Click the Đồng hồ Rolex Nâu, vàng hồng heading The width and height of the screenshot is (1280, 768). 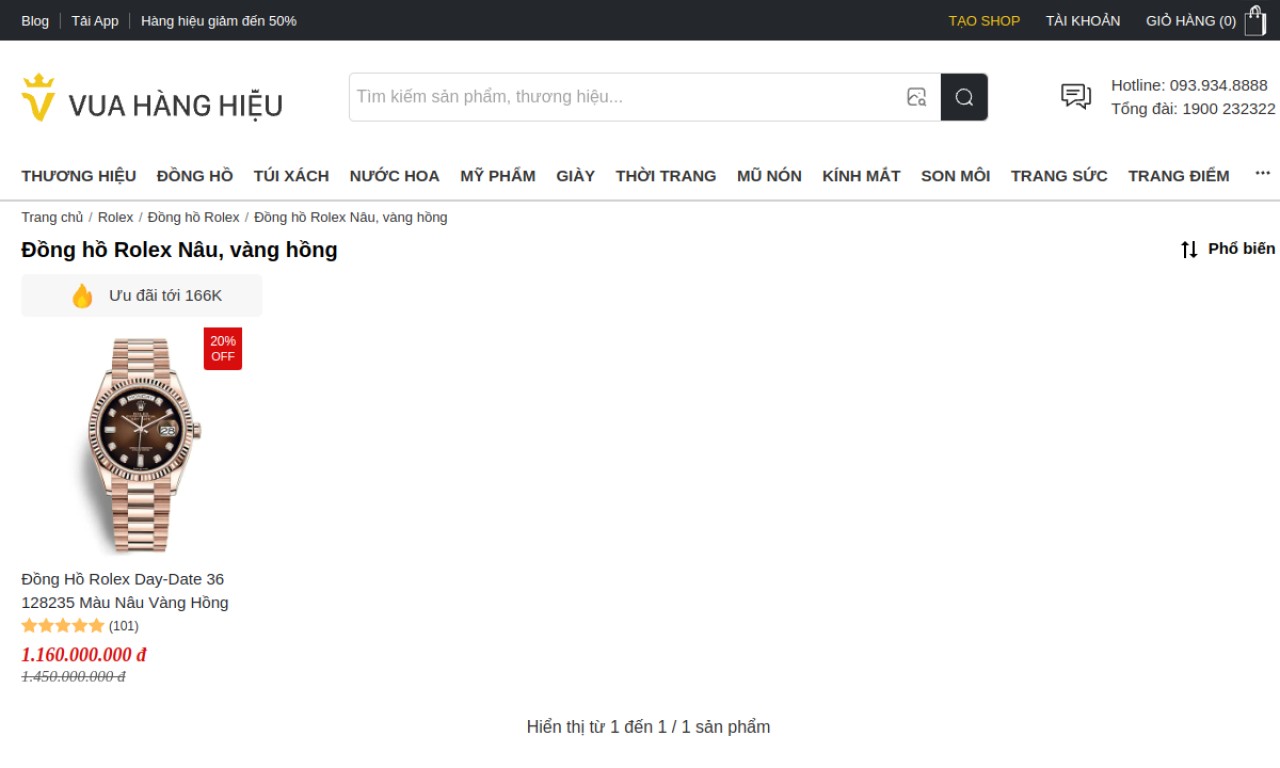tap(179, 250)
